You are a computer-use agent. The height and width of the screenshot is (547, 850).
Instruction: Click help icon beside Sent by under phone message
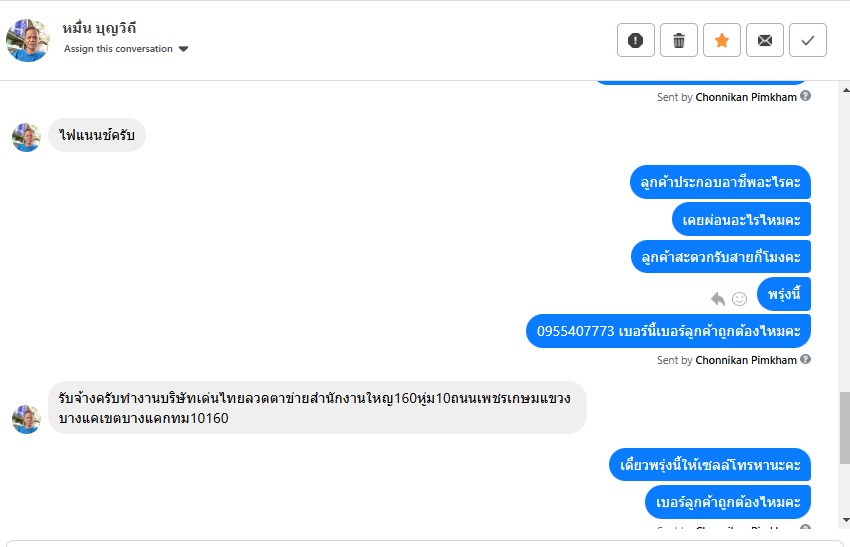point(806,360)
